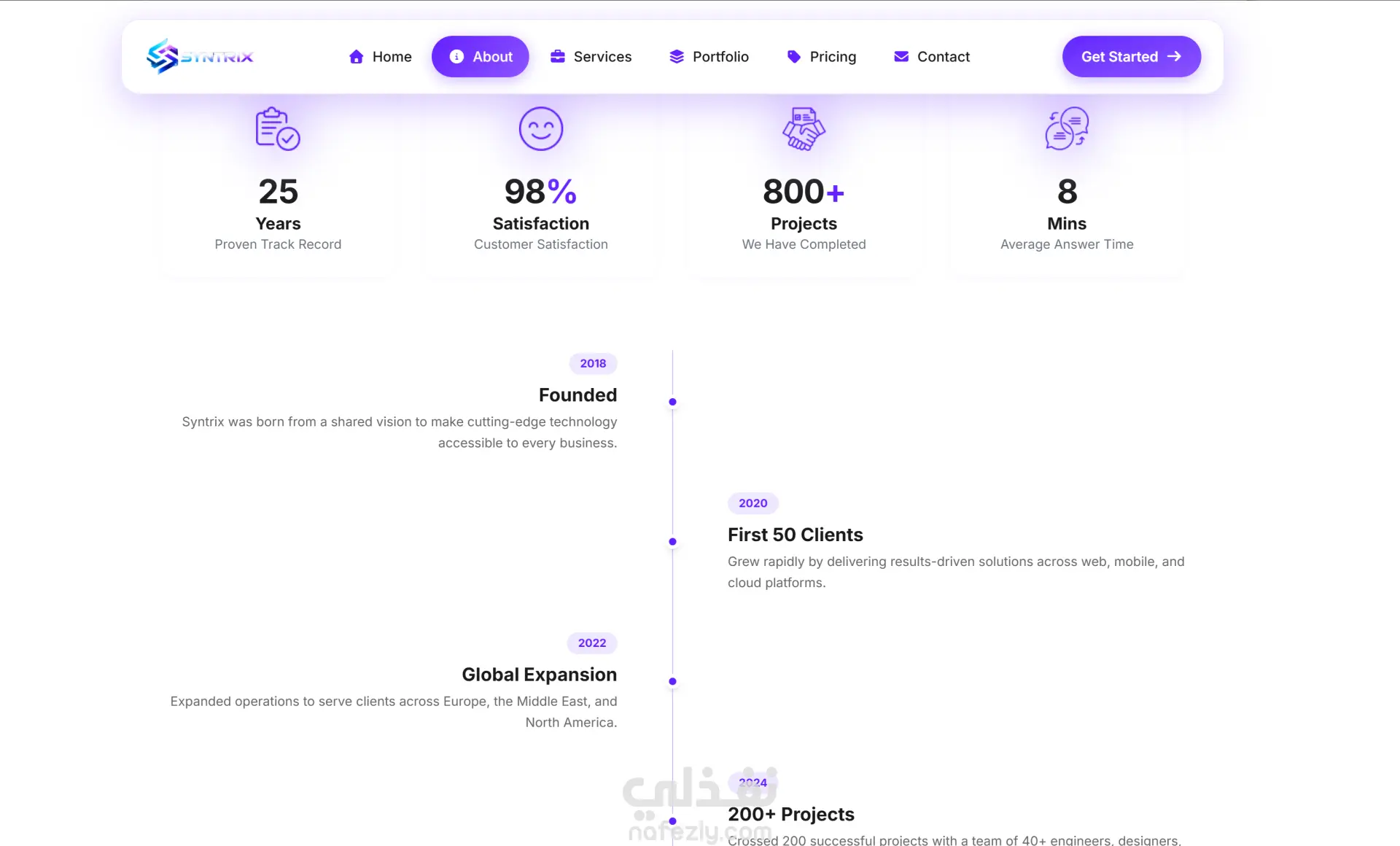Screen dimensions: 1400x846
Task: Click the smiley face Satisfaction icon
Action: pos(540,129)
